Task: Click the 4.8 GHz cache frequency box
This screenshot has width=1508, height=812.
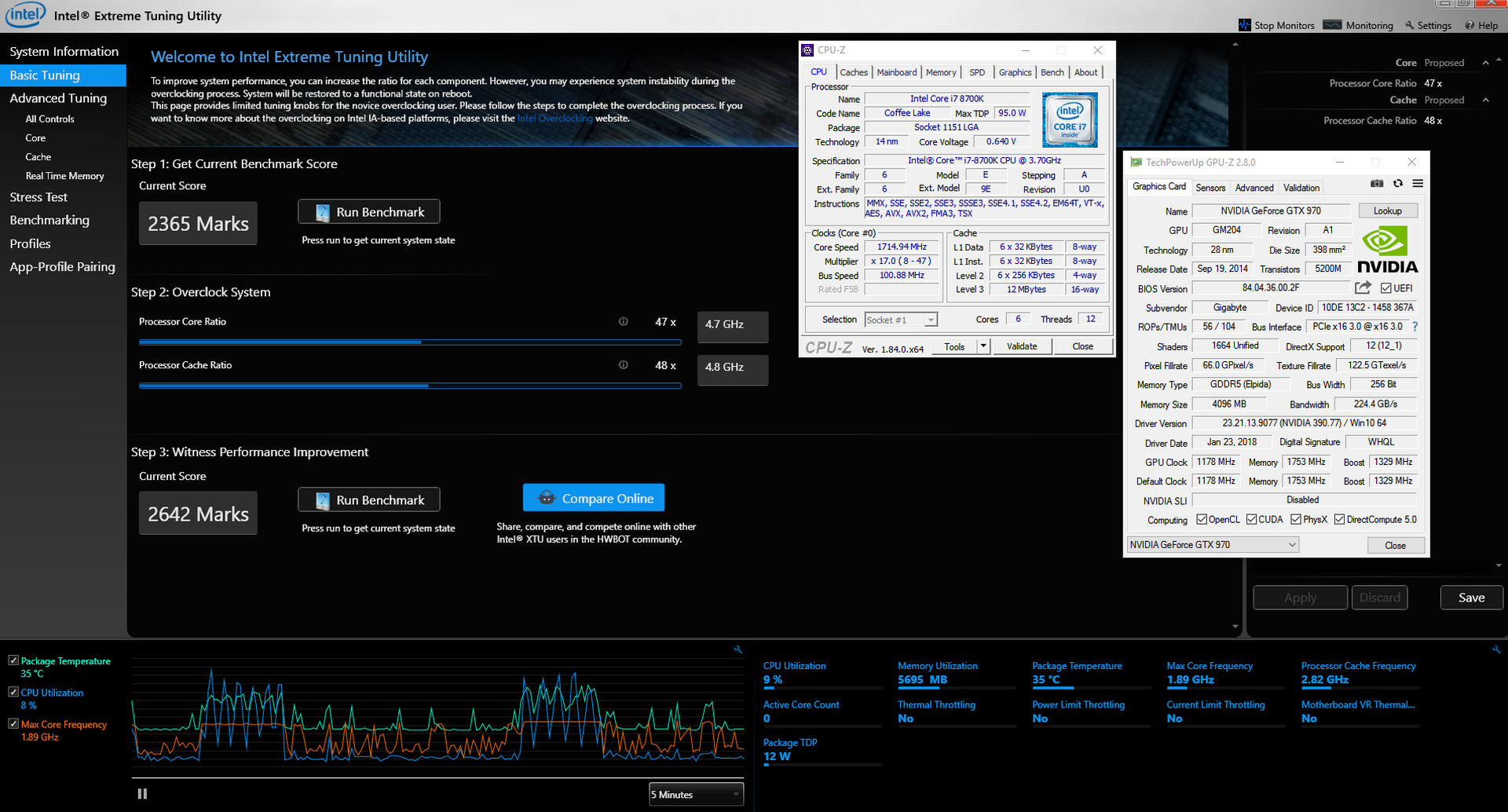Action: tap(733, 369)
